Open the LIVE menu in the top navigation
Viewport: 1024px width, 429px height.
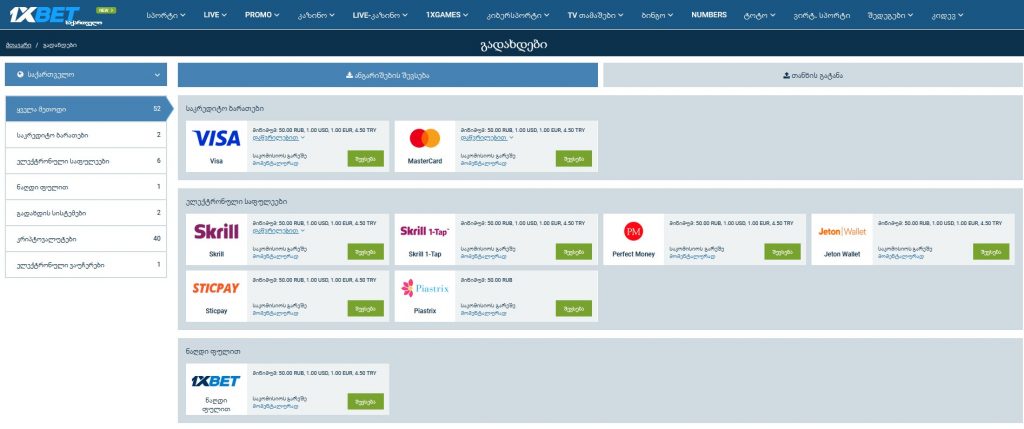tap(215, 15)
